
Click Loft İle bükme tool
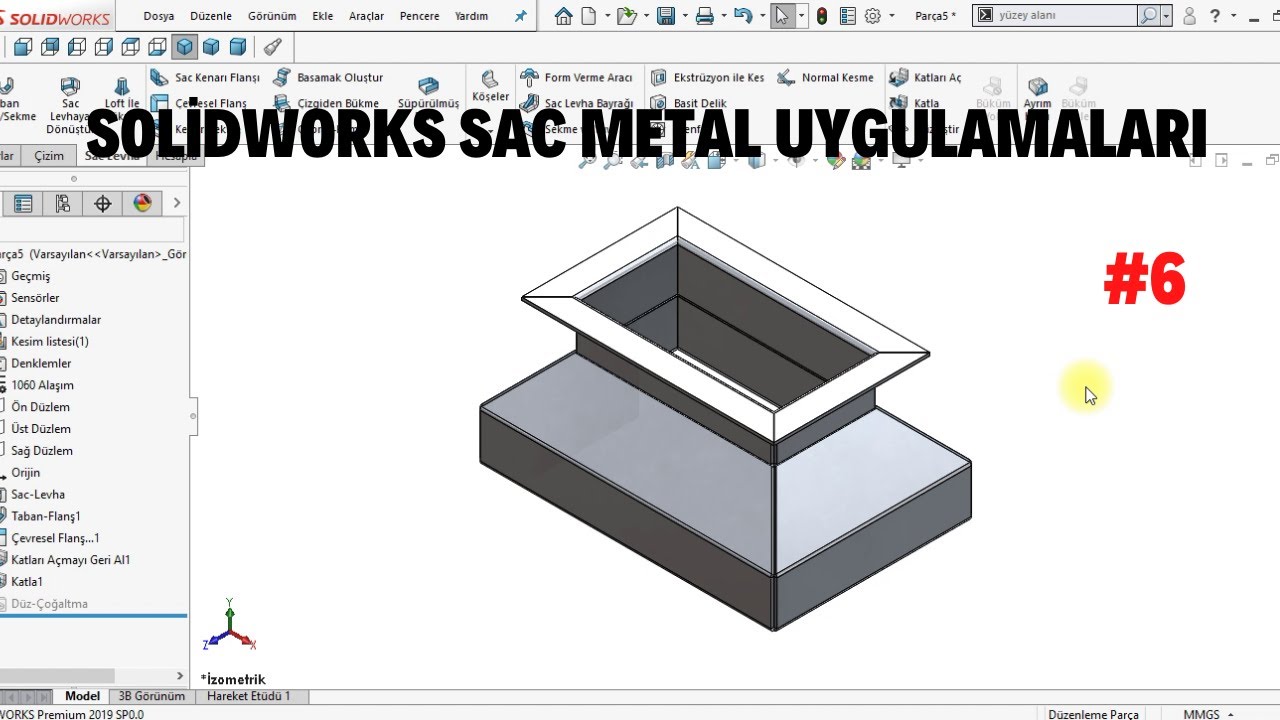[122, 93]
